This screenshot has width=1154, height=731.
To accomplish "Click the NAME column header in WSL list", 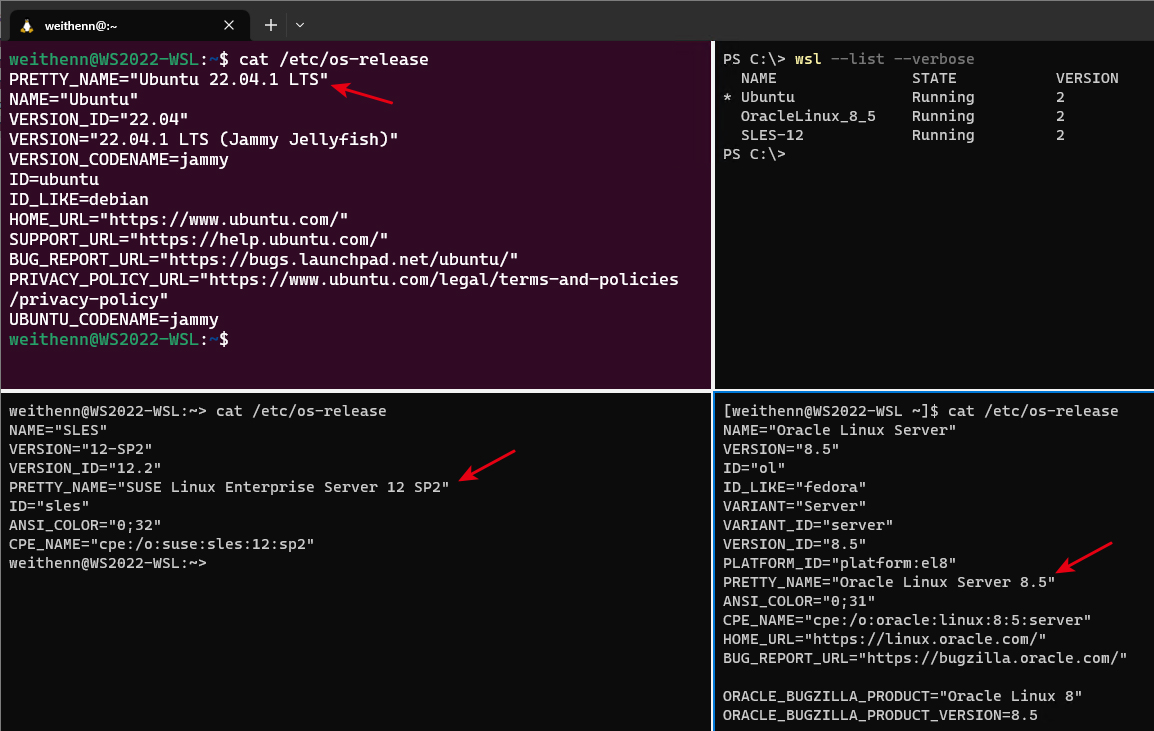I will (x=759, y=78).
